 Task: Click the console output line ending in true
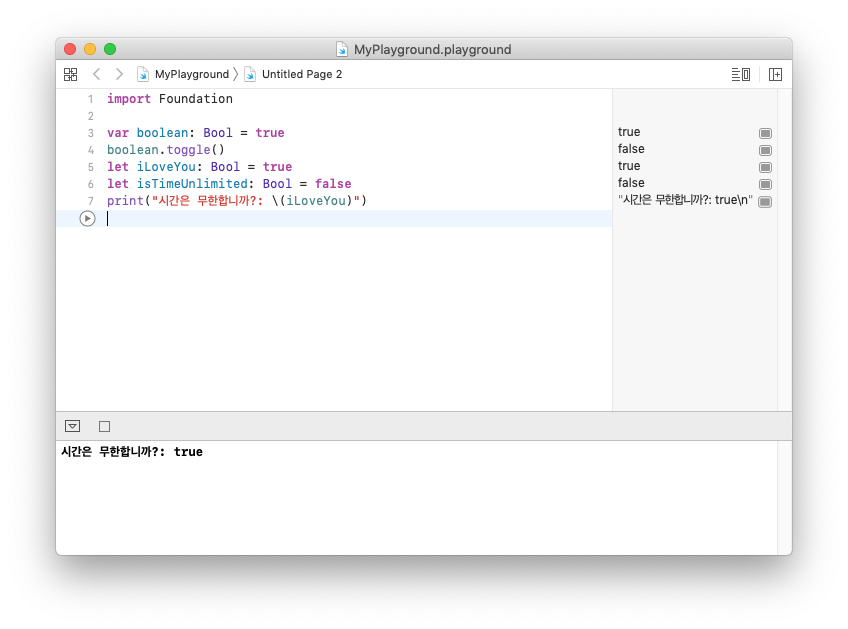point(132,452)
